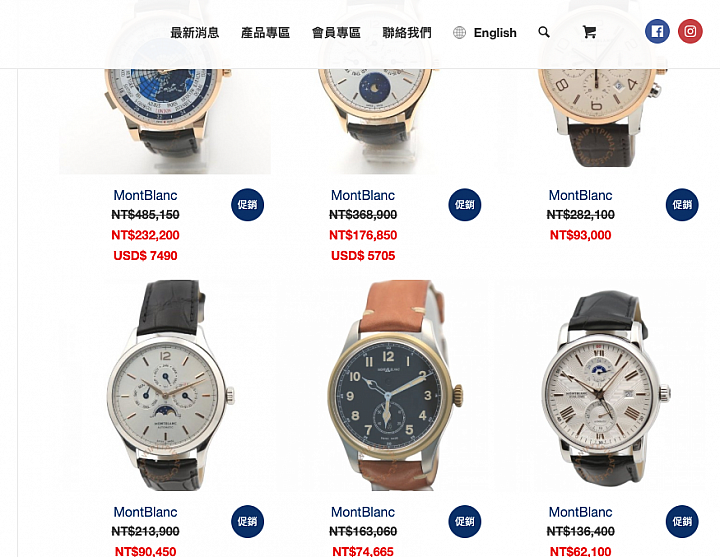Click 促銷 badge beside NT$176,850 watch

click(x=465, y=205)
